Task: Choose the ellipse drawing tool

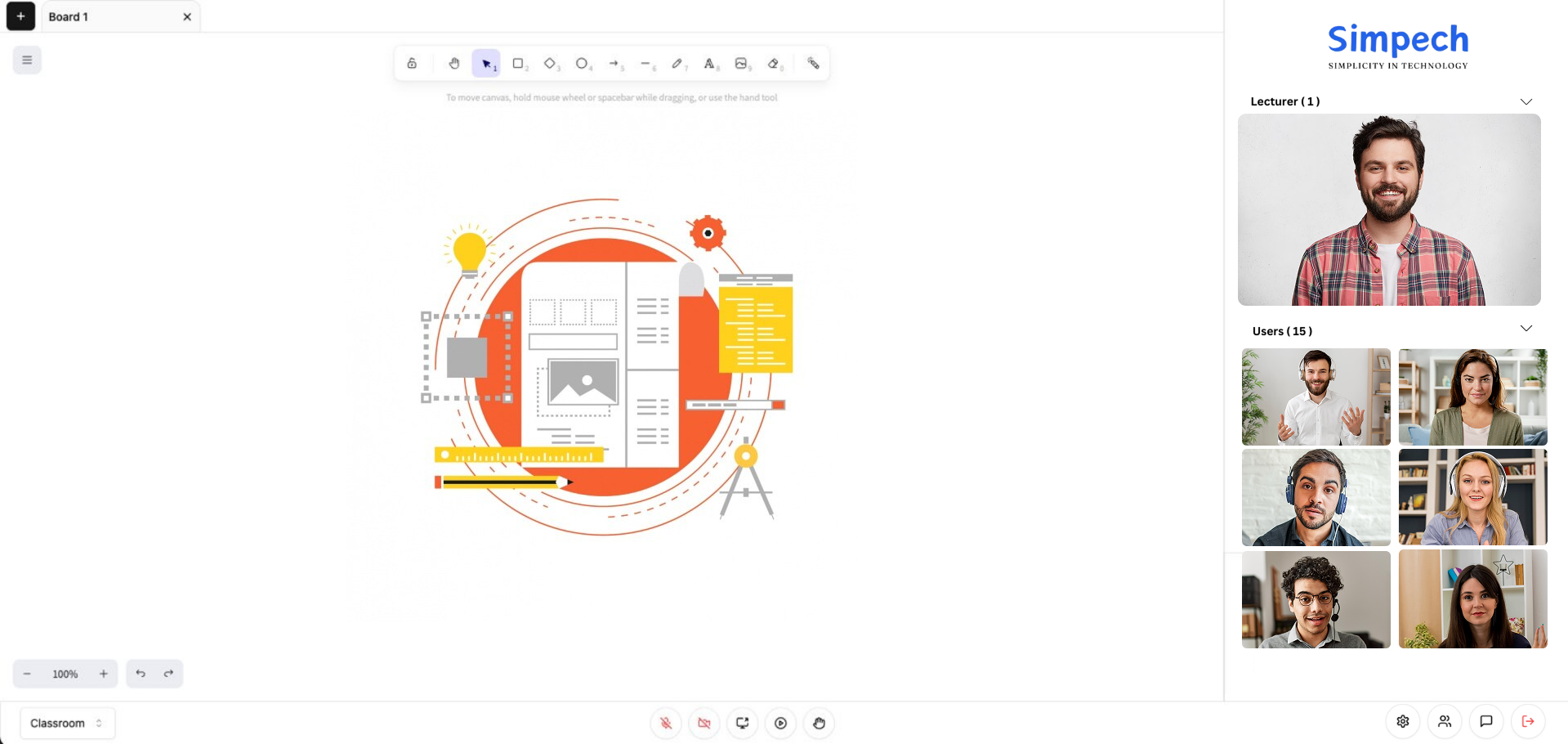Action: click(582, 64)
